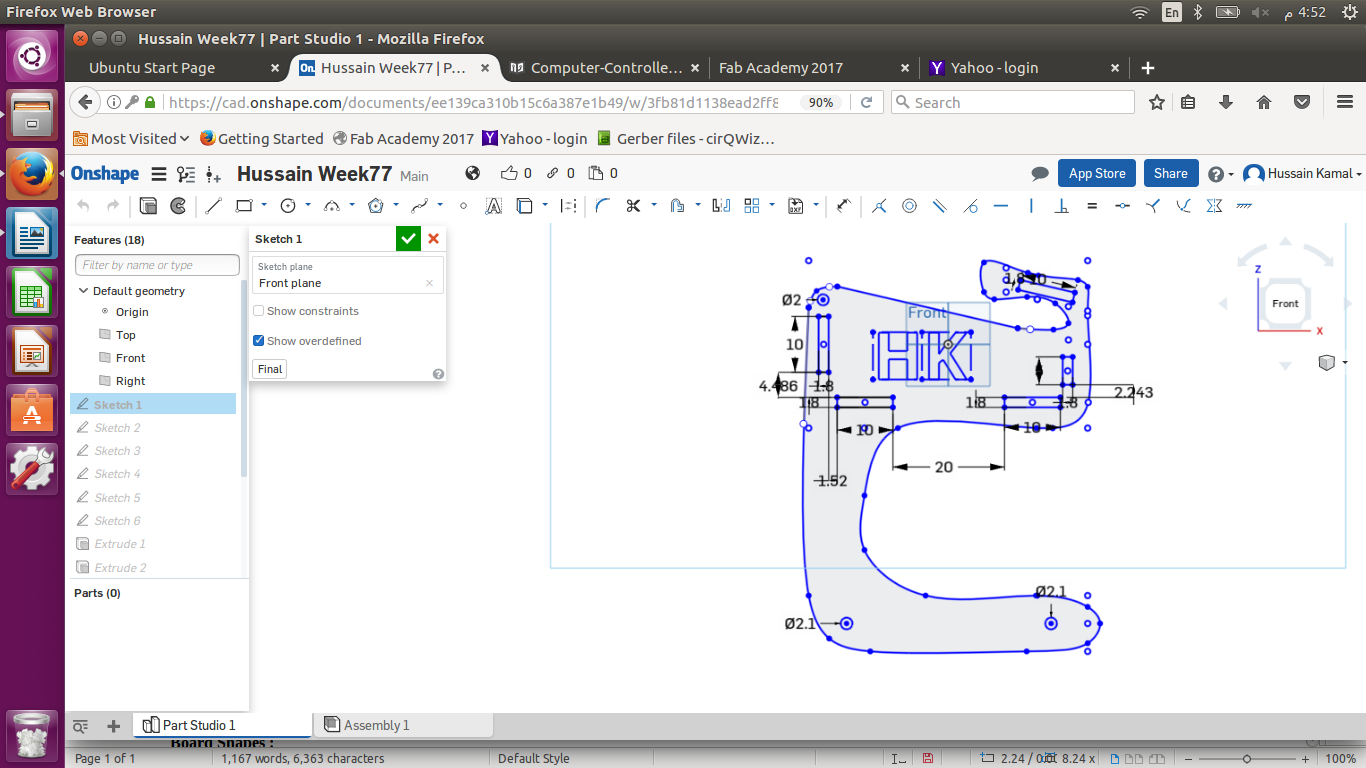Open pattern tool dropdown arrow
Screen dimensions: 1366x768
pyautogui.click(x=772, y=206)
